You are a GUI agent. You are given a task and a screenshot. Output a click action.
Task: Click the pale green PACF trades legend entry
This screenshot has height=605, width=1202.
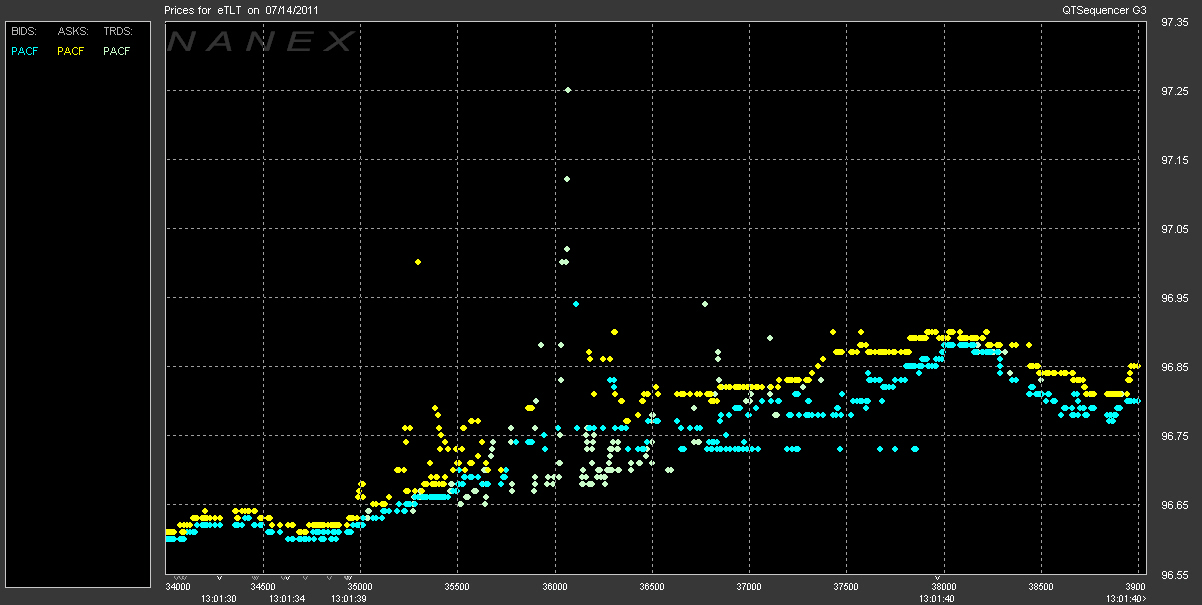[117, 51]
